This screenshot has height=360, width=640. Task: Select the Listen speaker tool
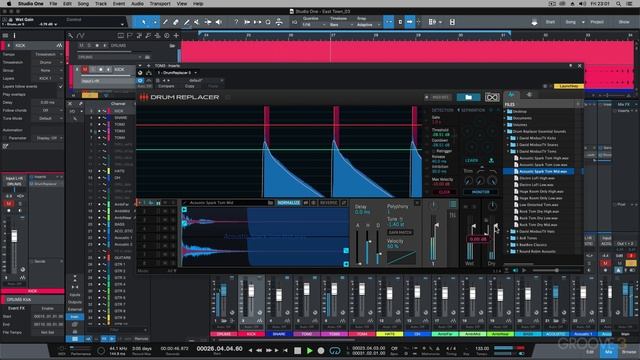(219, 22)
